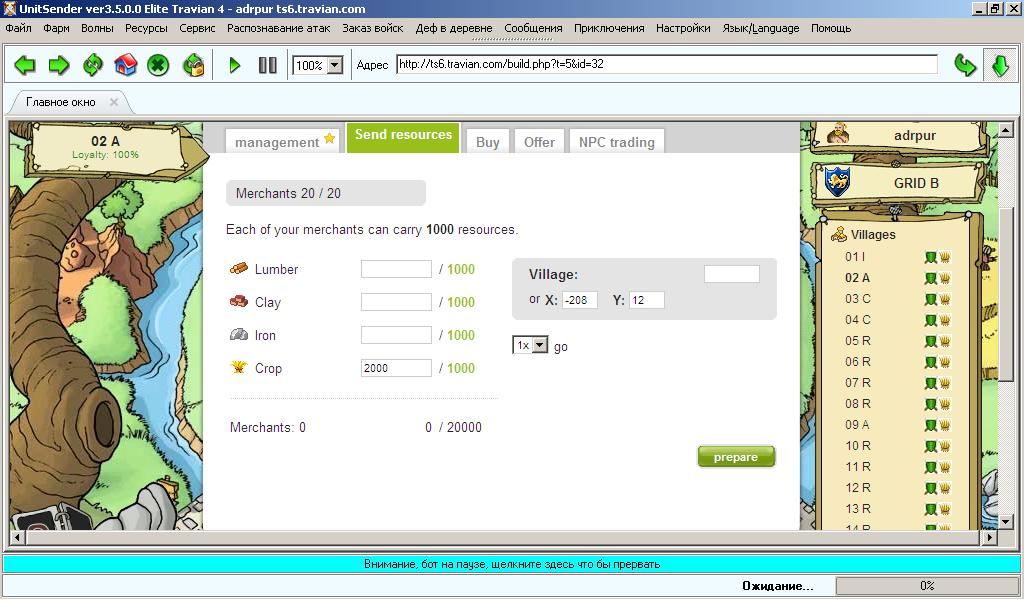Click the Iron resource icon

[x=239, y=334]
